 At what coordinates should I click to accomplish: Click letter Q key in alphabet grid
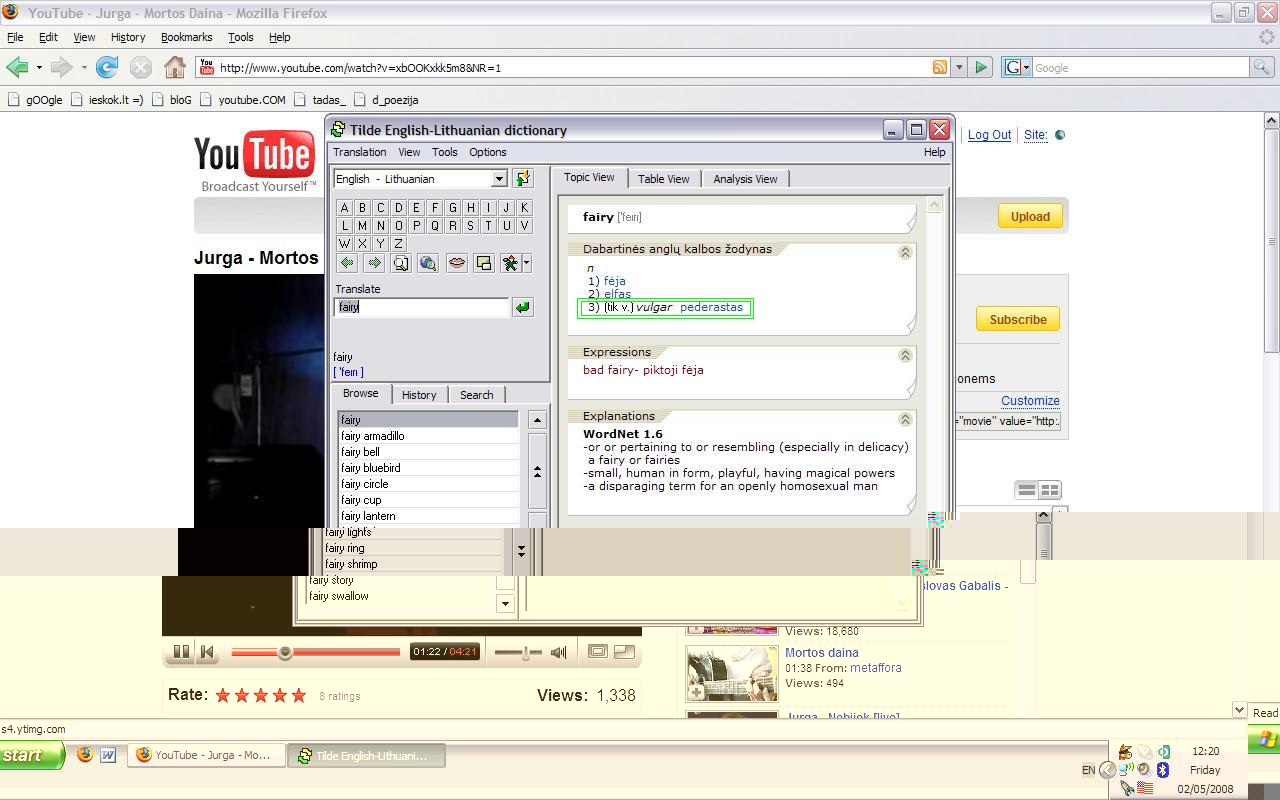pos(435,226)
